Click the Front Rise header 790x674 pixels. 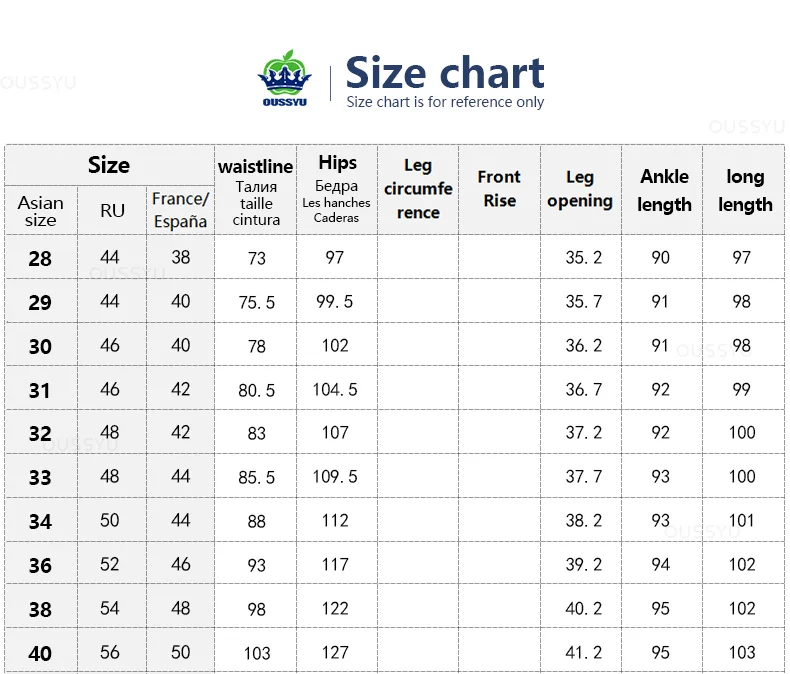[x=499, y=189]
